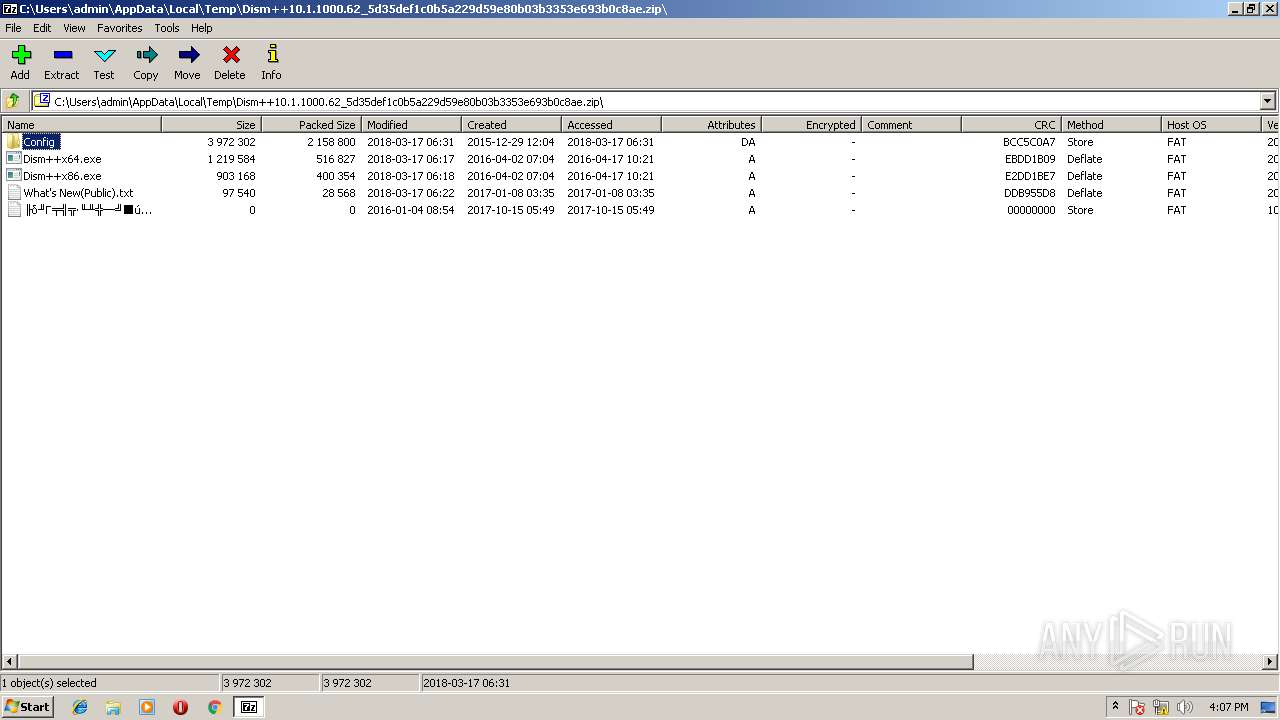The image size is (1280, 720).
Task: Click the horizontal scrollbar thumb
Action: (x=495, y=662)
